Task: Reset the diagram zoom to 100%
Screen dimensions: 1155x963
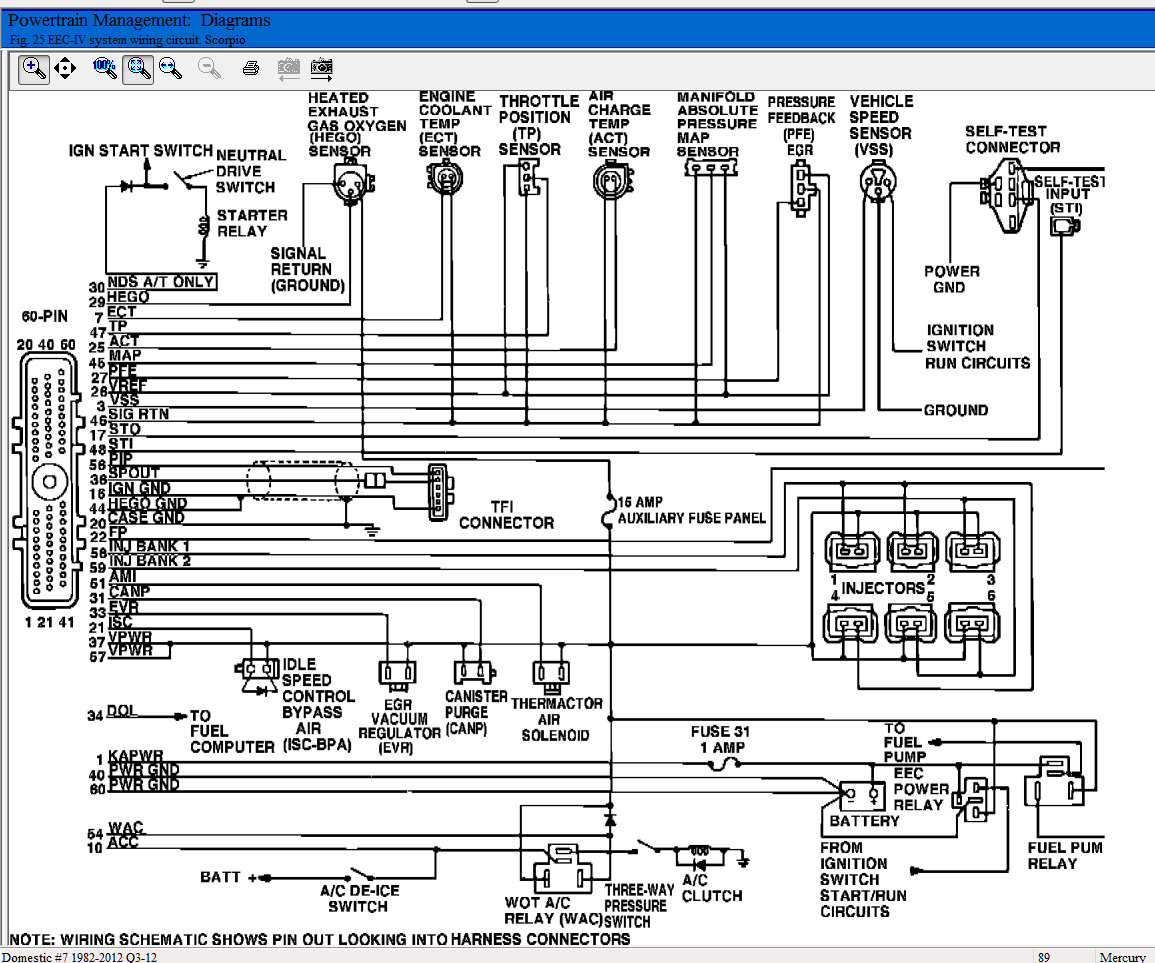Action: coord(104,68)
